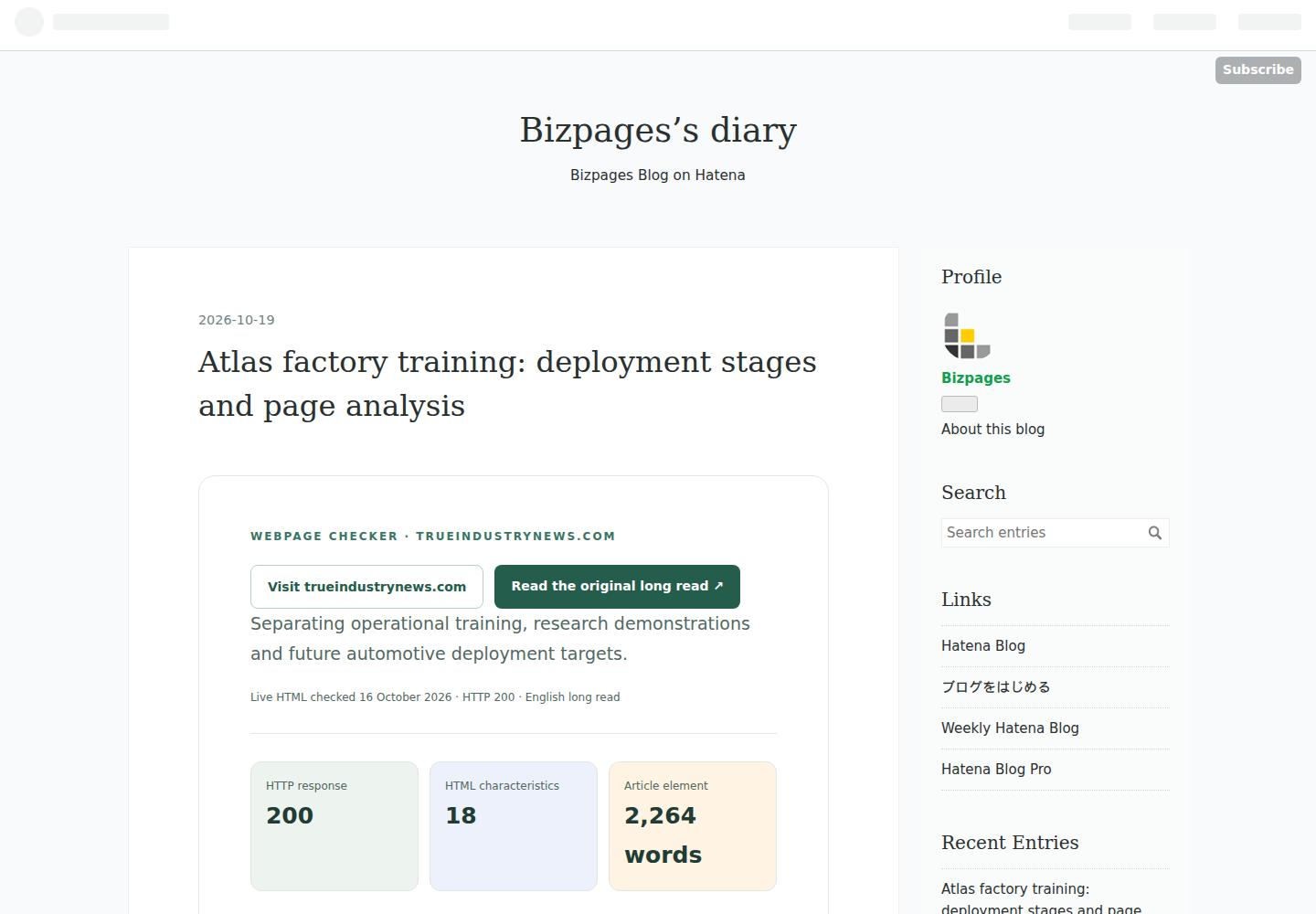Click the small button under Bizpages name
The width and height of the screenshot is (1316, 914).
[960, 404]
